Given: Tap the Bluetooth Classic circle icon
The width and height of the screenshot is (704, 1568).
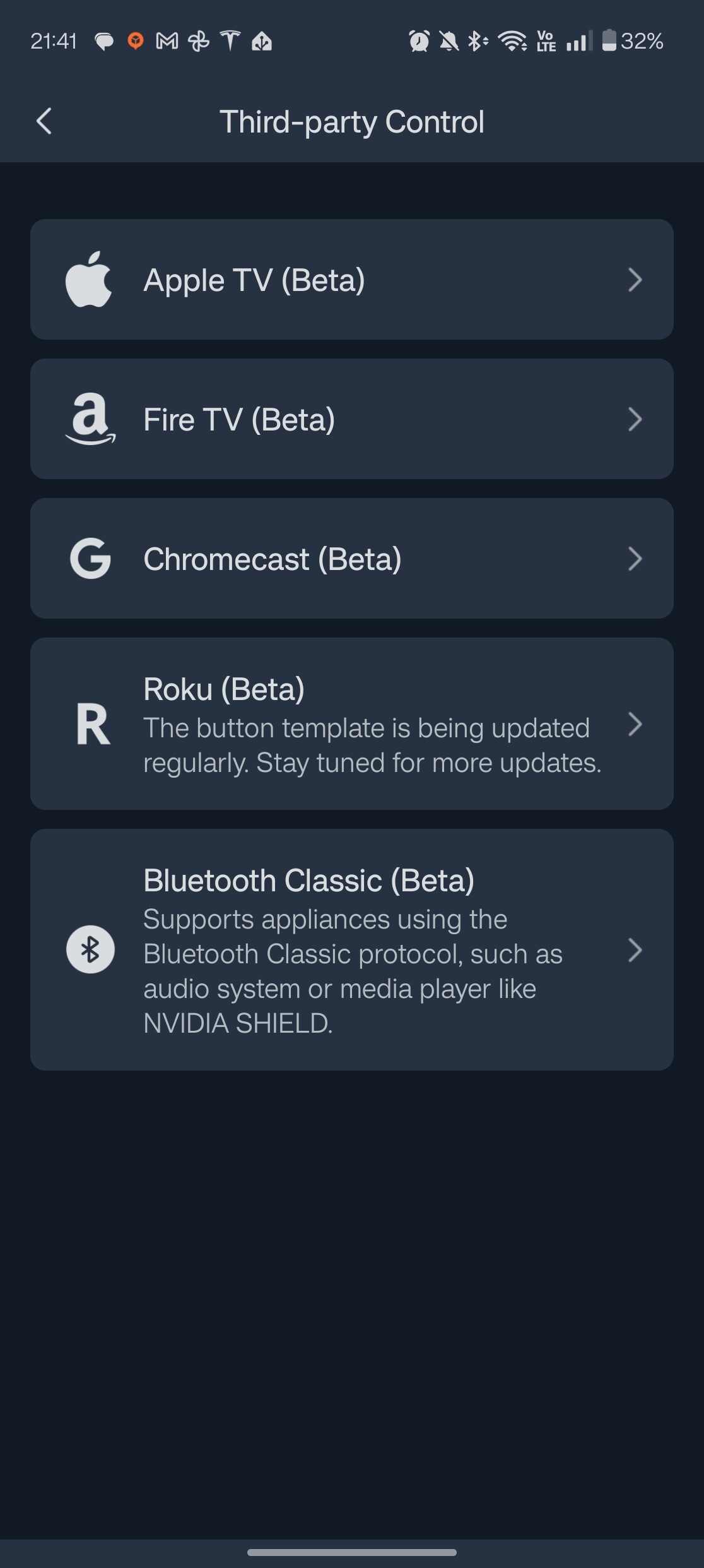Looking at the screenshot, I should point(90,949).
